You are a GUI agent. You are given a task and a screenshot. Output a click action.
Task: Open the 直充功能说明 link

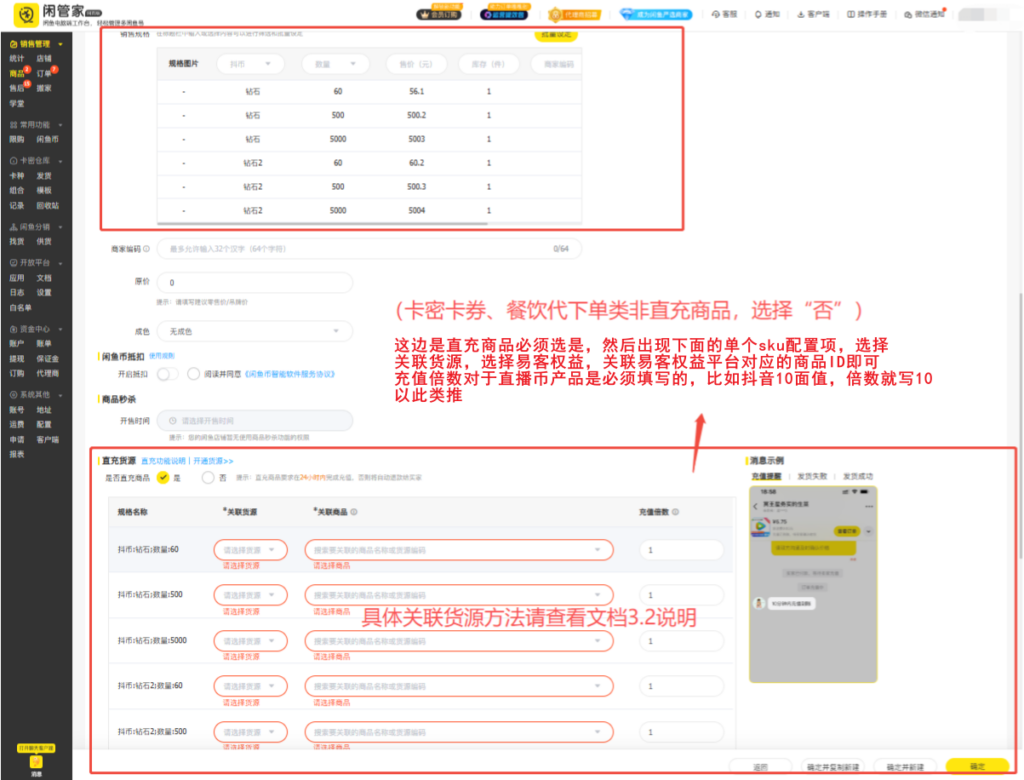point(163,461)
